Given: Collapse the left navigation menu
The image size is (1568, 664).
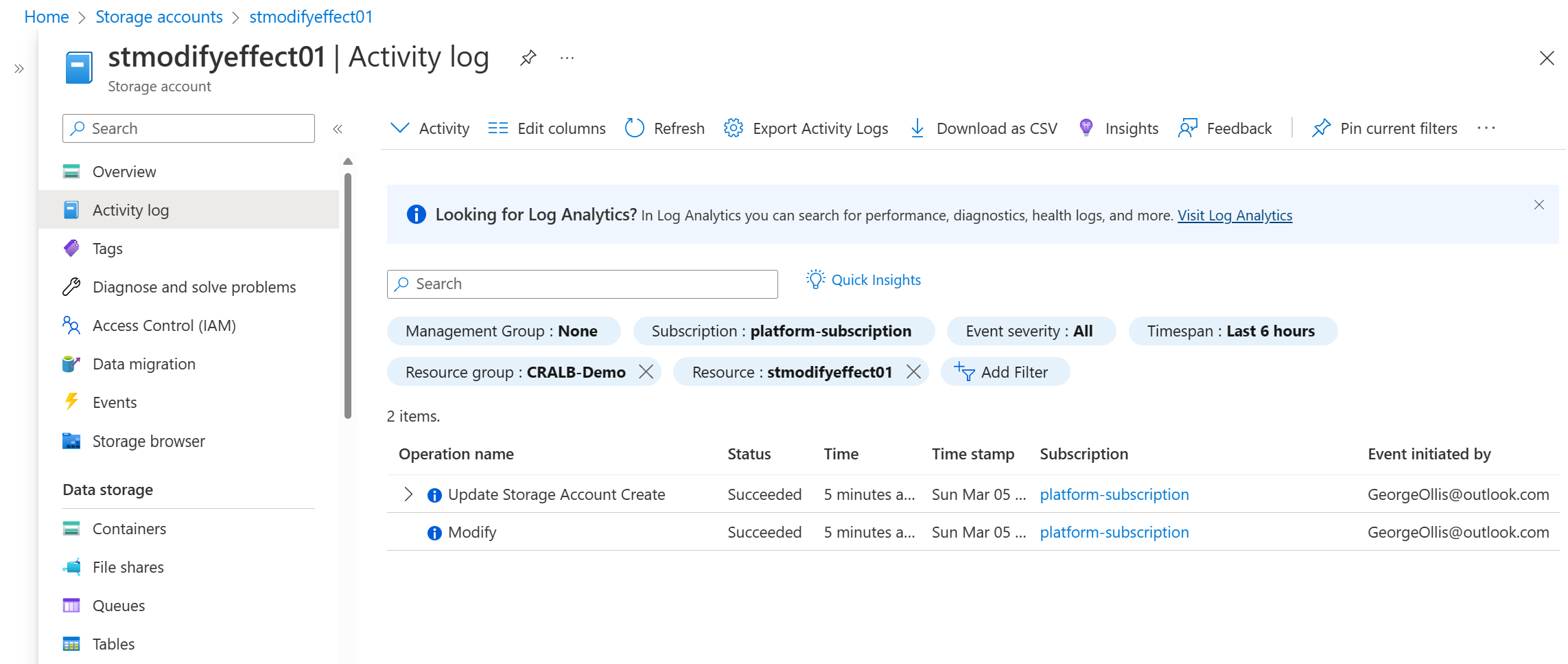Looking at the screenshot, I should (x=338, y=129).
